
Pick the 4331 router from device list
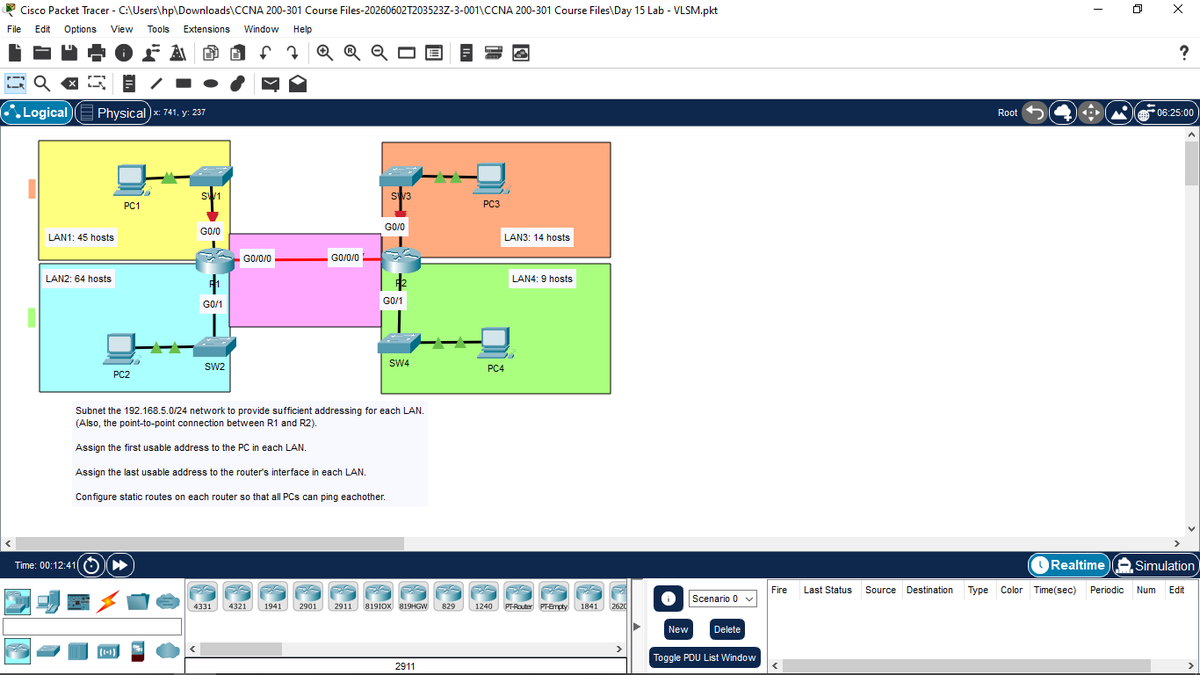pyautogui.click(x=203, y=595)
